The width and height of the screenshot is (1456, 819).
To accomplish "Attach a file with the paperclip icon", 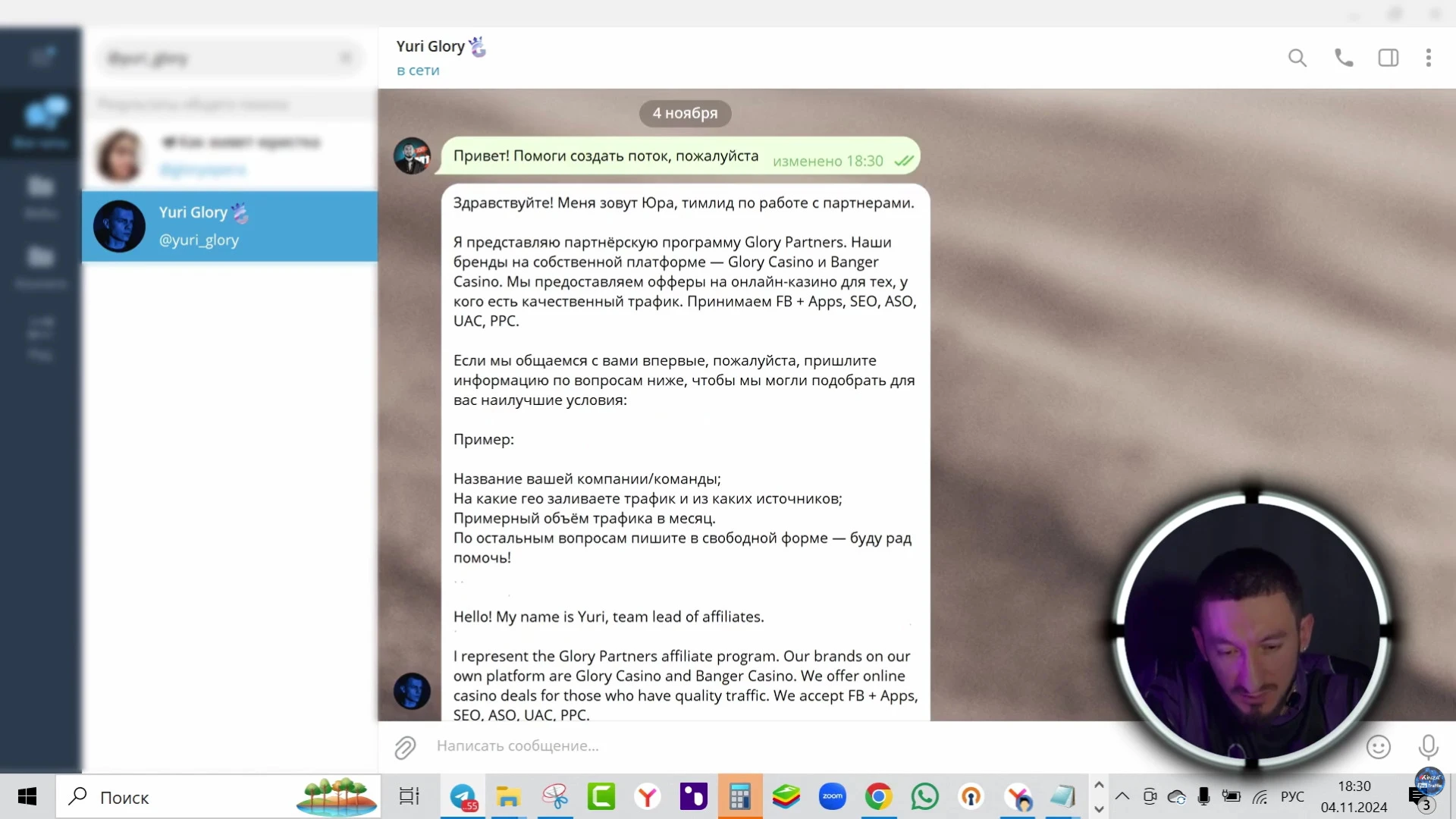I will click(405, 748).
